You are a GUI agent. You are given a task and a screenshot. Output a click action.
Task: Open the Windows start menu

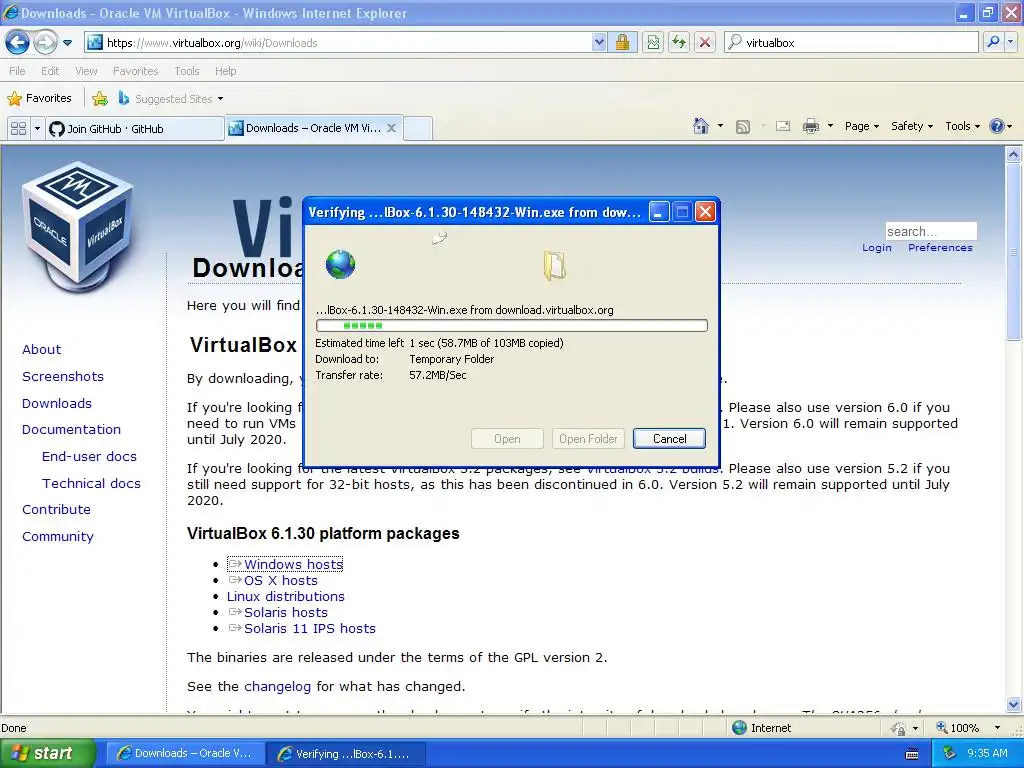[x=47, y=754]
